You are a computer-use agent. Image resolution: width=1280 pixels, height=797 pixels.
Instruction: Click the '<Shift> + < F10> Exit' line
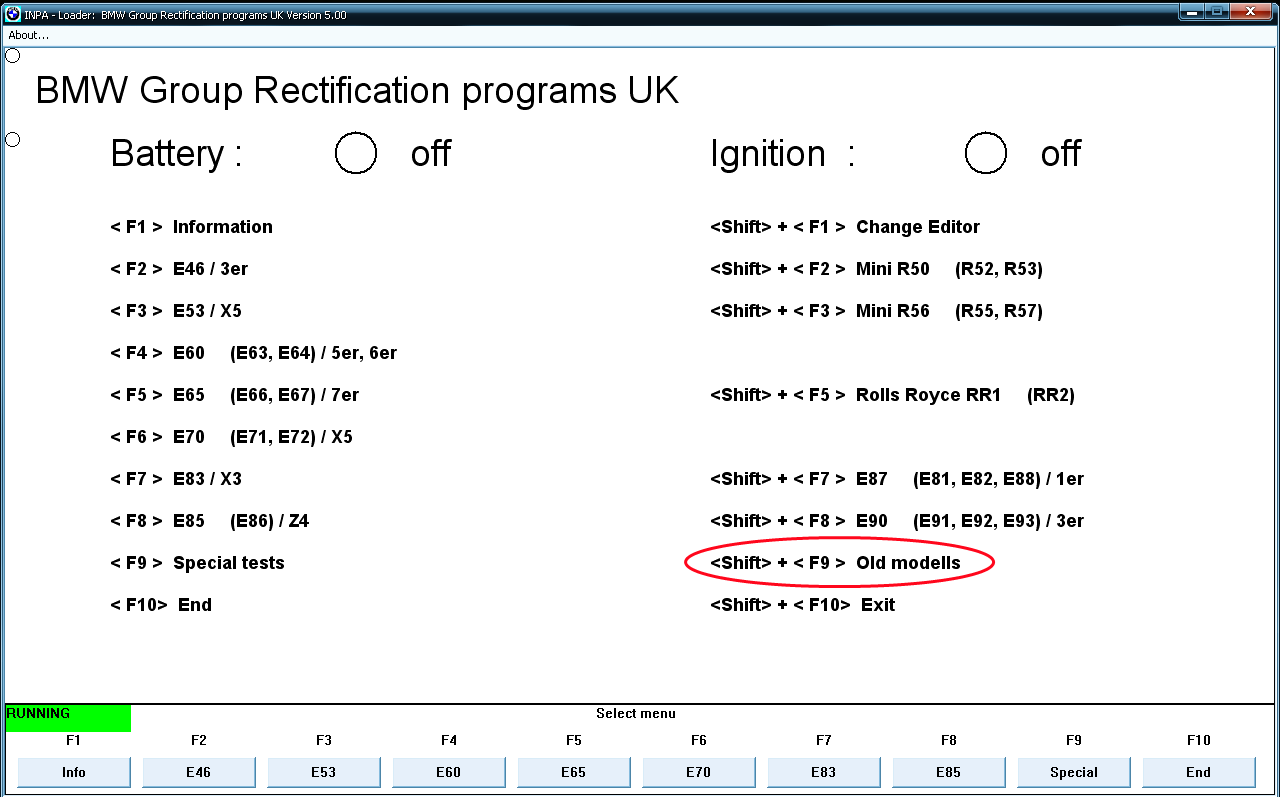click(x=803, y=605)
